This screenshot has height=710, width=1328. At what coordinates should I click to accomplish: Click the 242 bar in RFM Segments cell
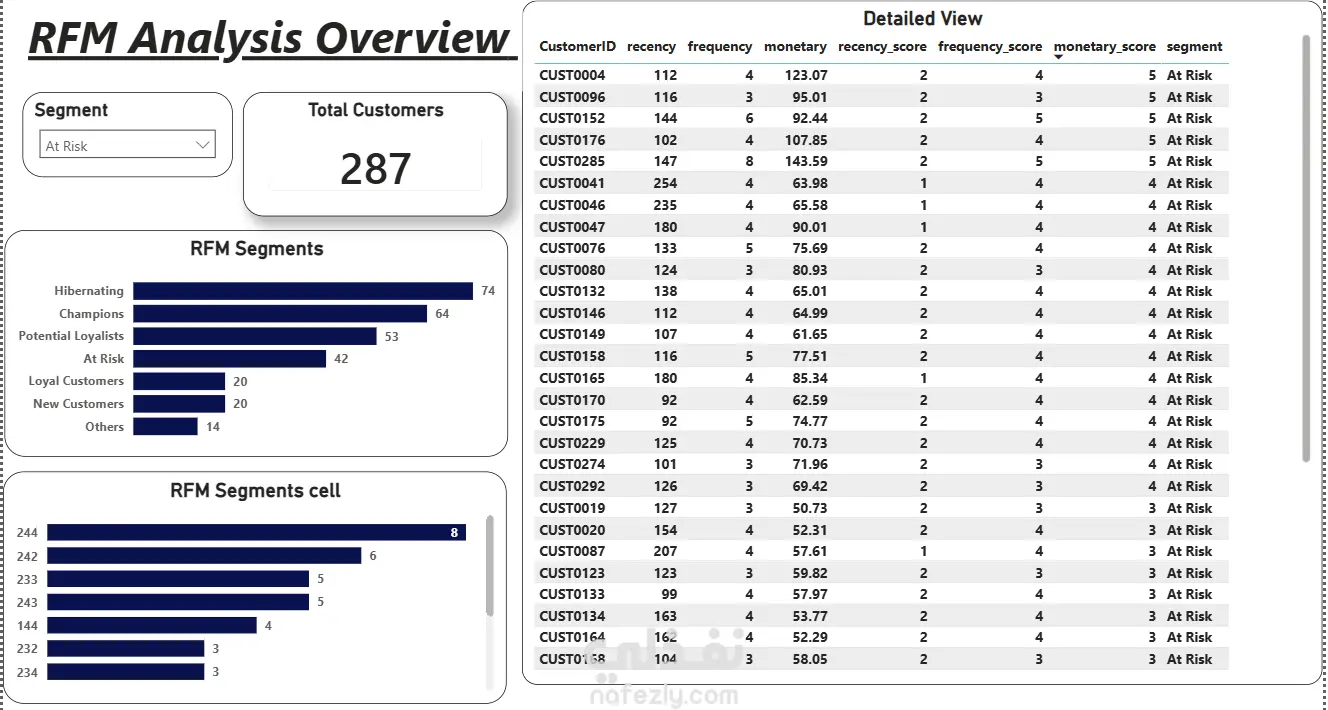point(204,555)
